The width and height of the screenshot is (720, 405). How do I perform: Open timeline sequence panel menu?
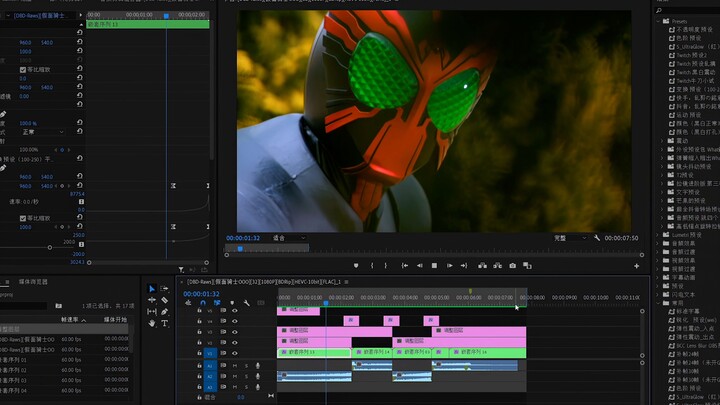coord(346,282)
